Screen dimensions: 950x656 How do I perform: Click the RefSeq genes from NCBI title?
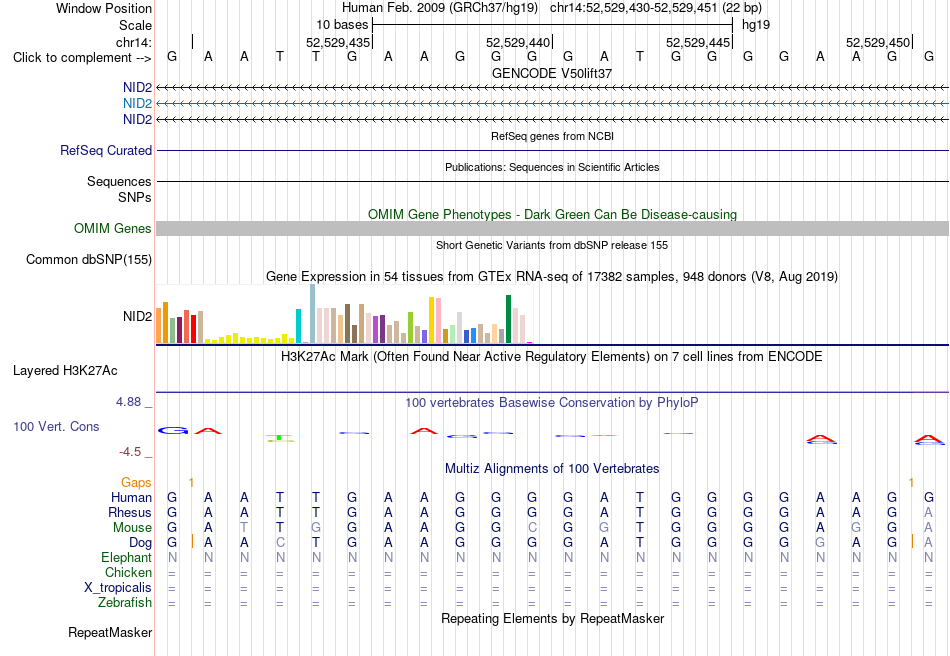pyautogui.click(x=552, y=136)
